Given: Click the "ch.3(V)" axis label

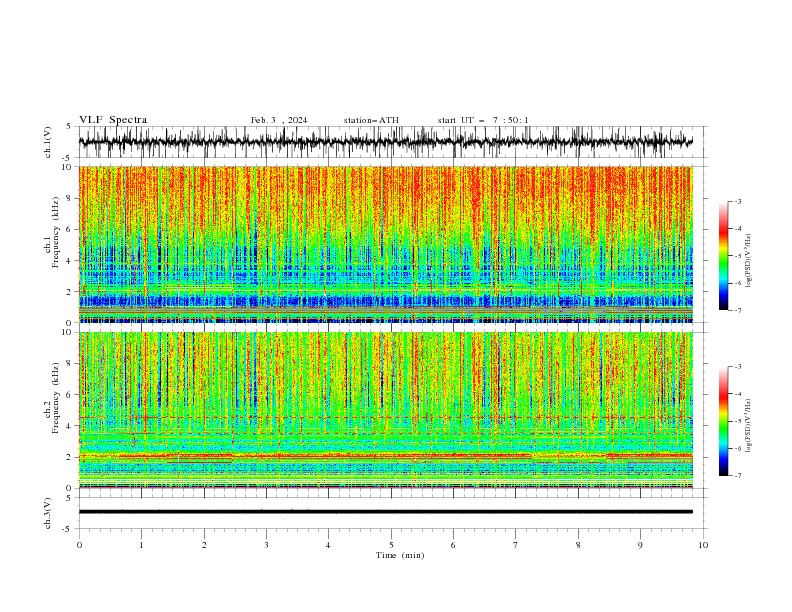Looking at the screenshot, I should click(48, 513).
